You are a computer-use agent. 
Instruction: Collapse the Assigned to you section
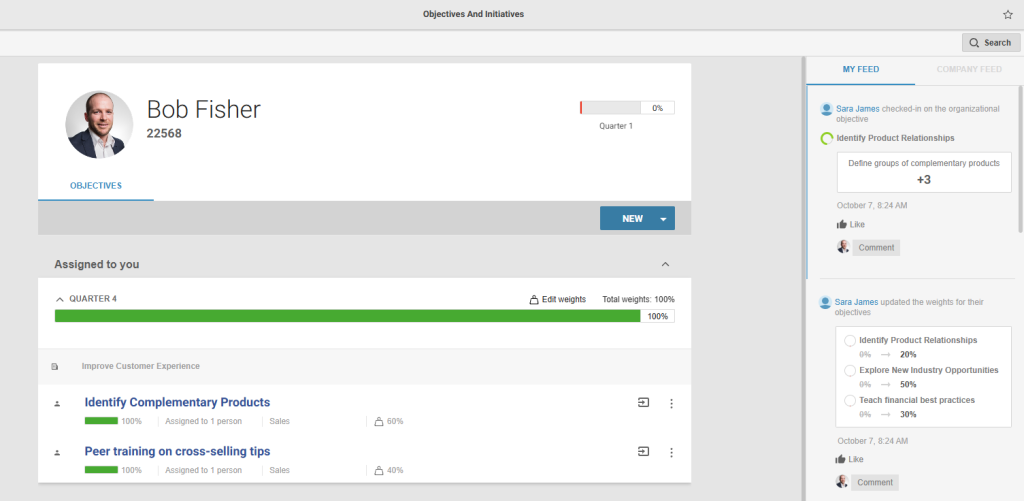[x=666, y=264]
